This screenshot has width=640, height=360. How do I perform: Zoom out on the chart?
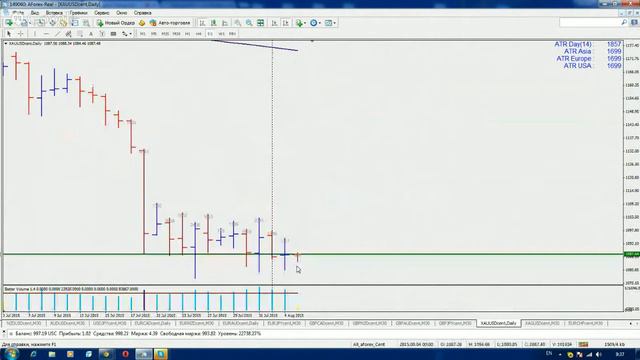pos(249,23)
